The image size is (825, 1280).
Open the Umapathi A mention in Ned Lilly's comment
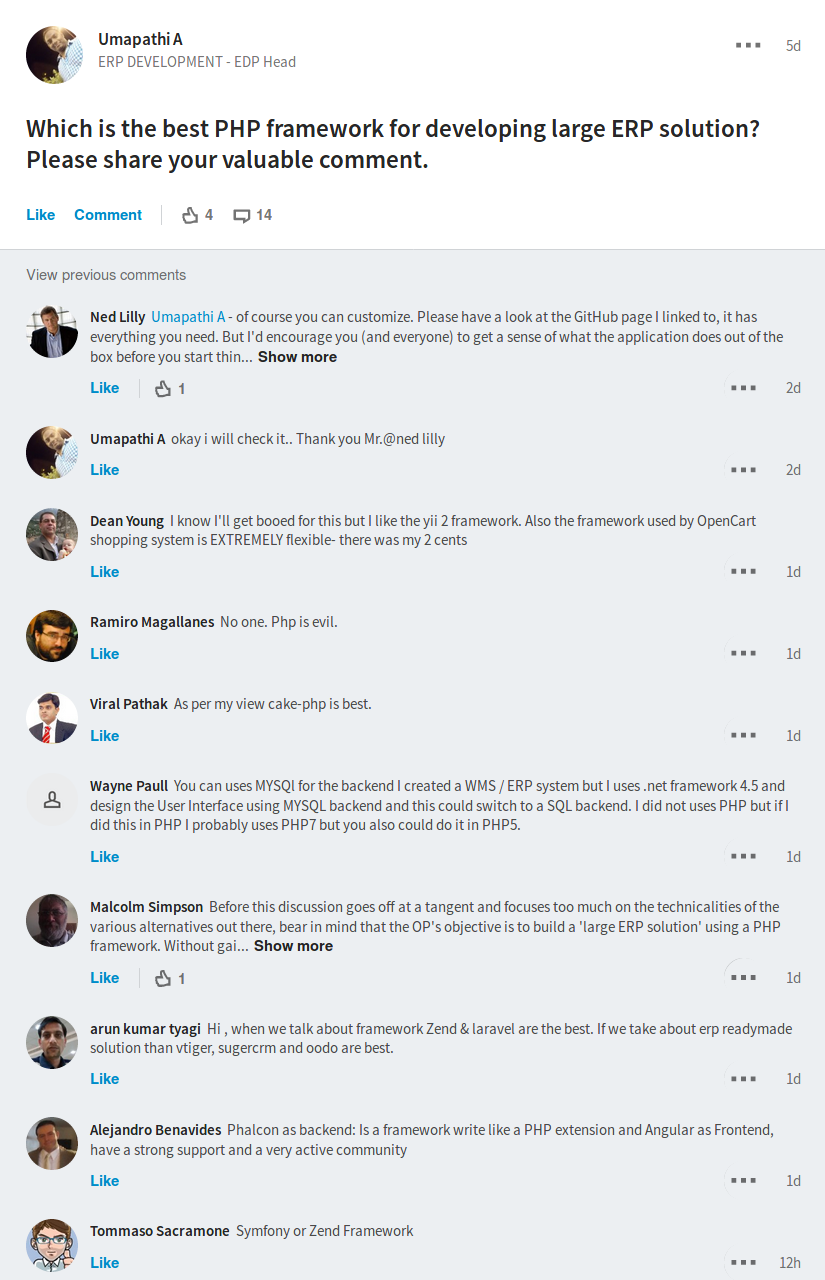click(x=188, y=317)
